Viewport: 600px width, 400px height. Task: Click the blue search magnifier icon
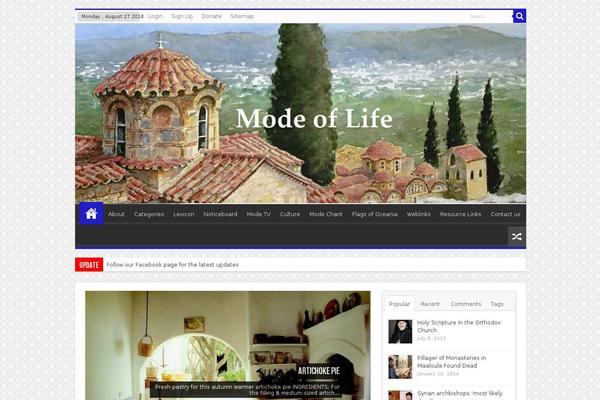[x=519, y=16]
